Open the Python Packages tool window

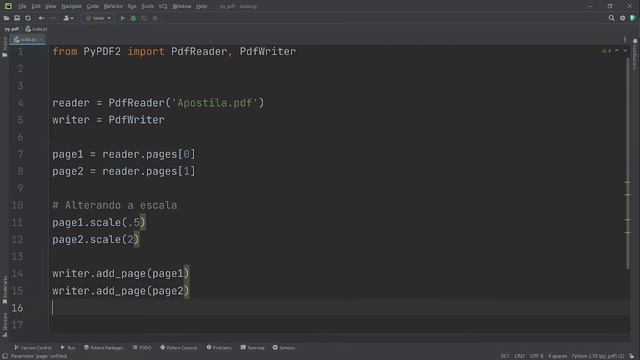pos(104,348)
